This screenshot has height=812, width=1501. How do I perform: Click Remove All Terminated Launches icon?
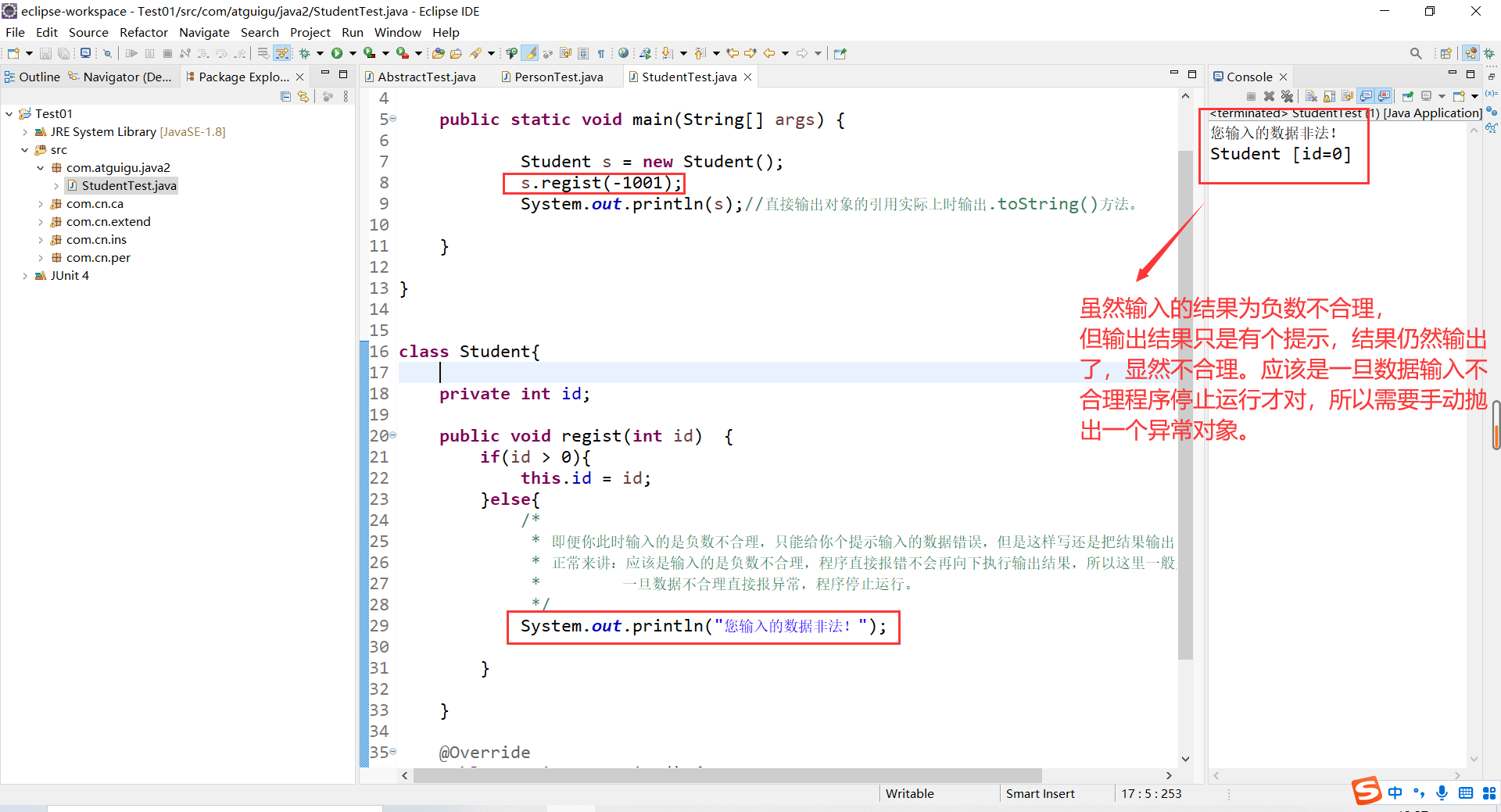tap(1287, 96)
